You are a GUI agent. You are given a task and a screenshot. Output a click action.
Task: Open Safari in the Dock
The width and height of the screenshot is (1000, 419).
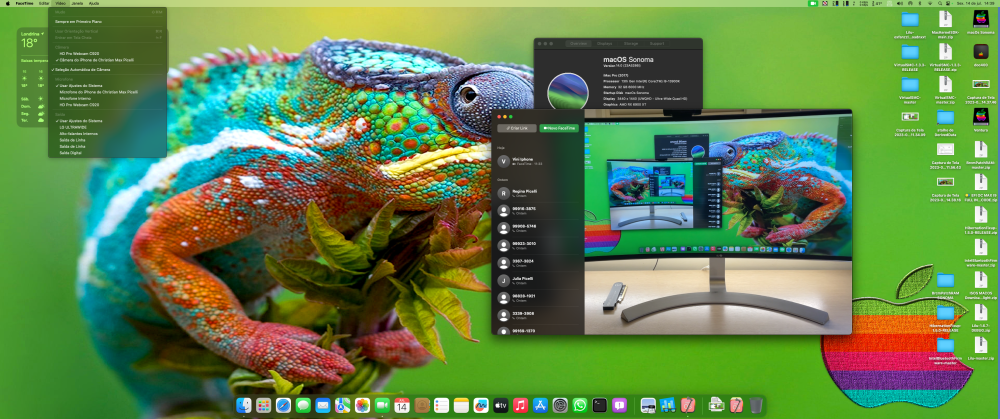[x=283, y=405]
